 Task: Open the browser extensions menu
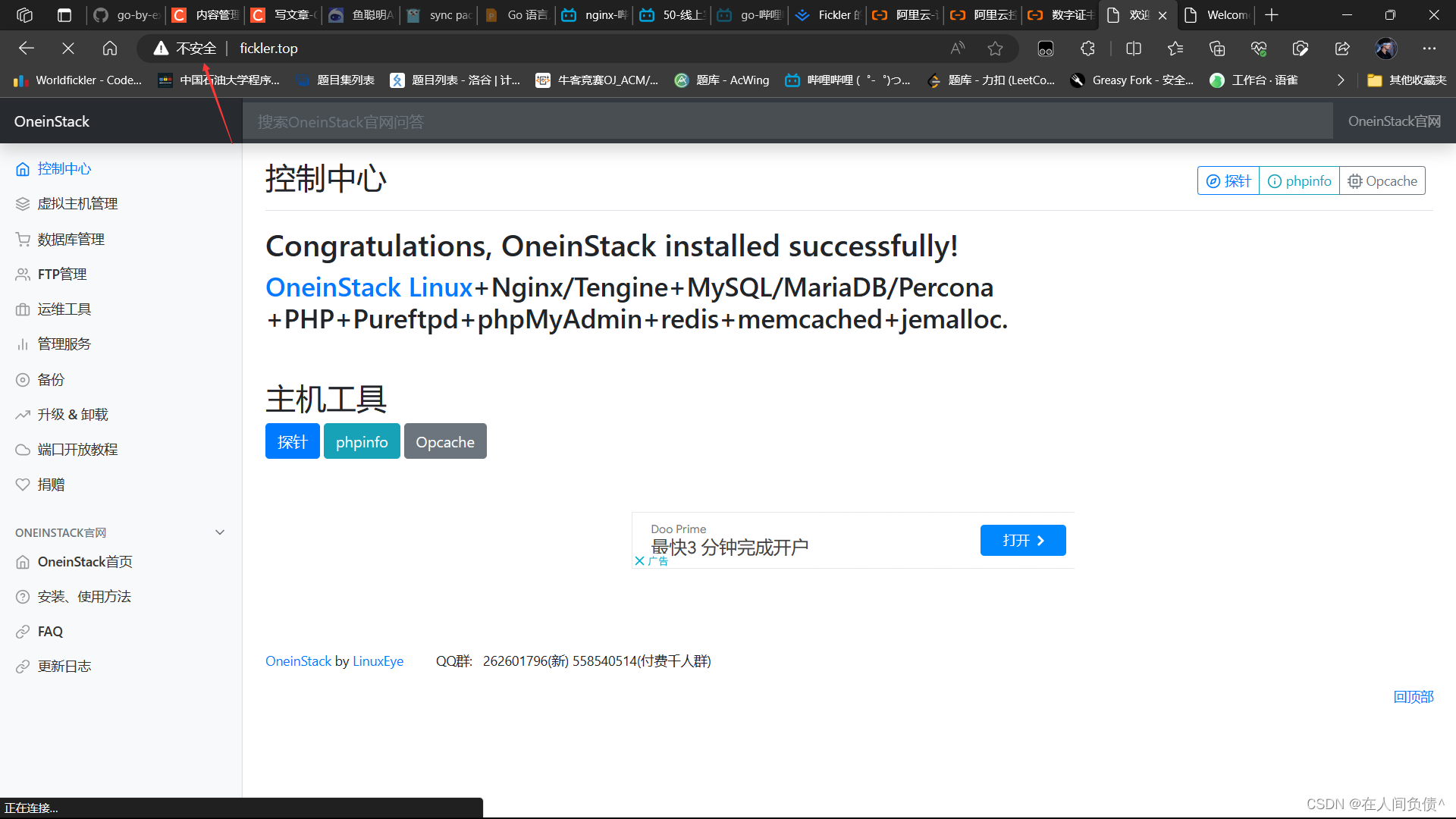[1087, 49]
